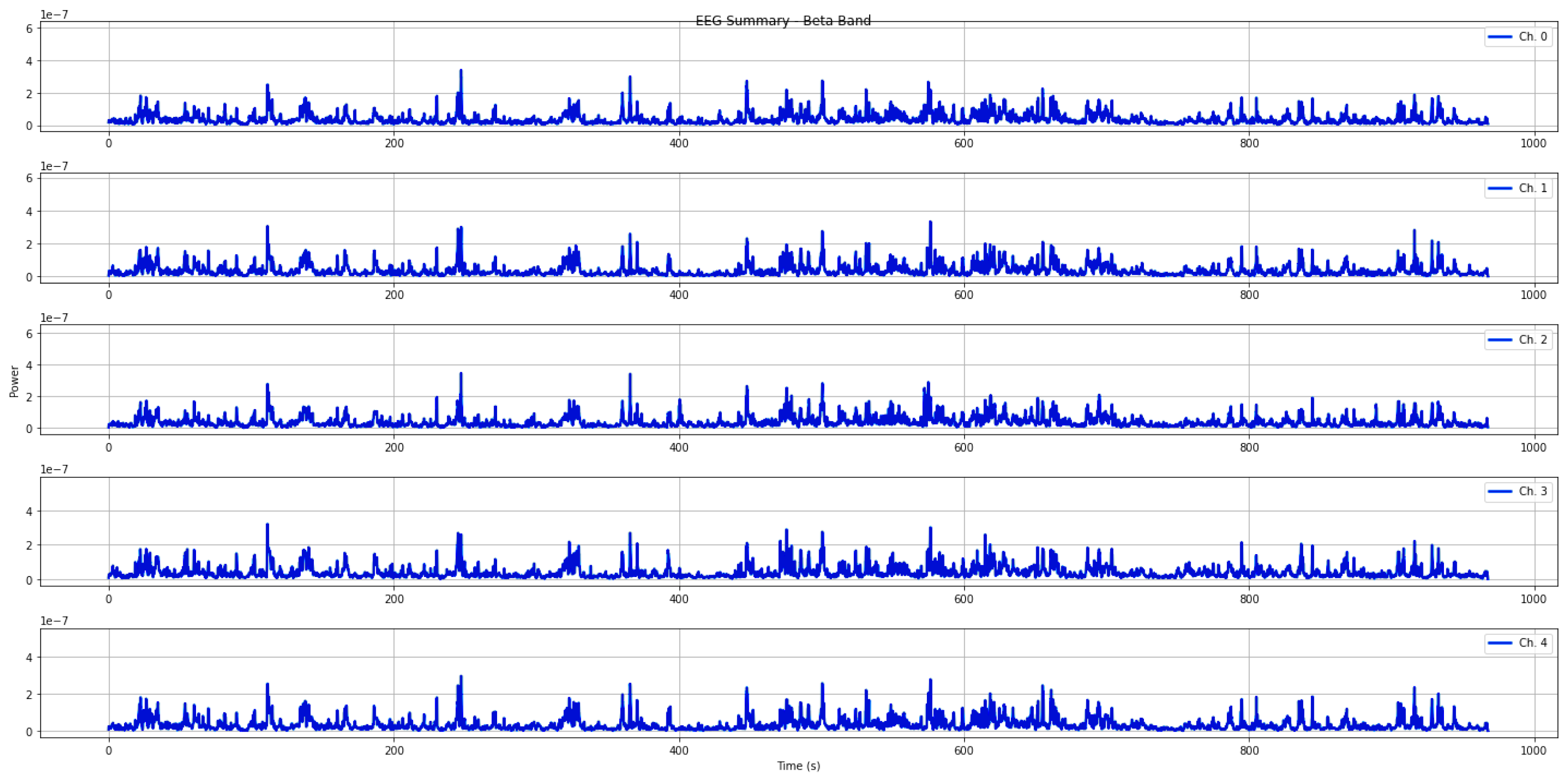Click the EEG Summary - Beta Band title
This screenshot has width=1568, height=783.
click(783, 21)
